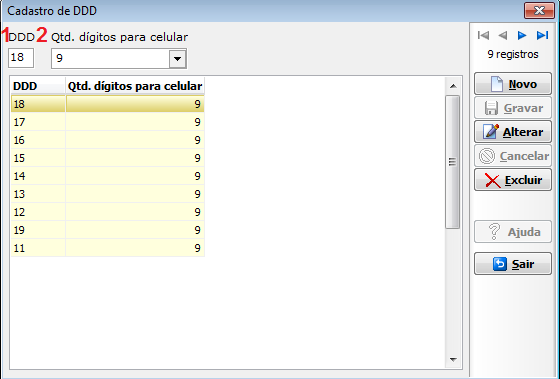The width and height of the screenshot is (560, 379).
Task: Open Ajuda help
Action: pyautogui.click(x=513, y=232)
